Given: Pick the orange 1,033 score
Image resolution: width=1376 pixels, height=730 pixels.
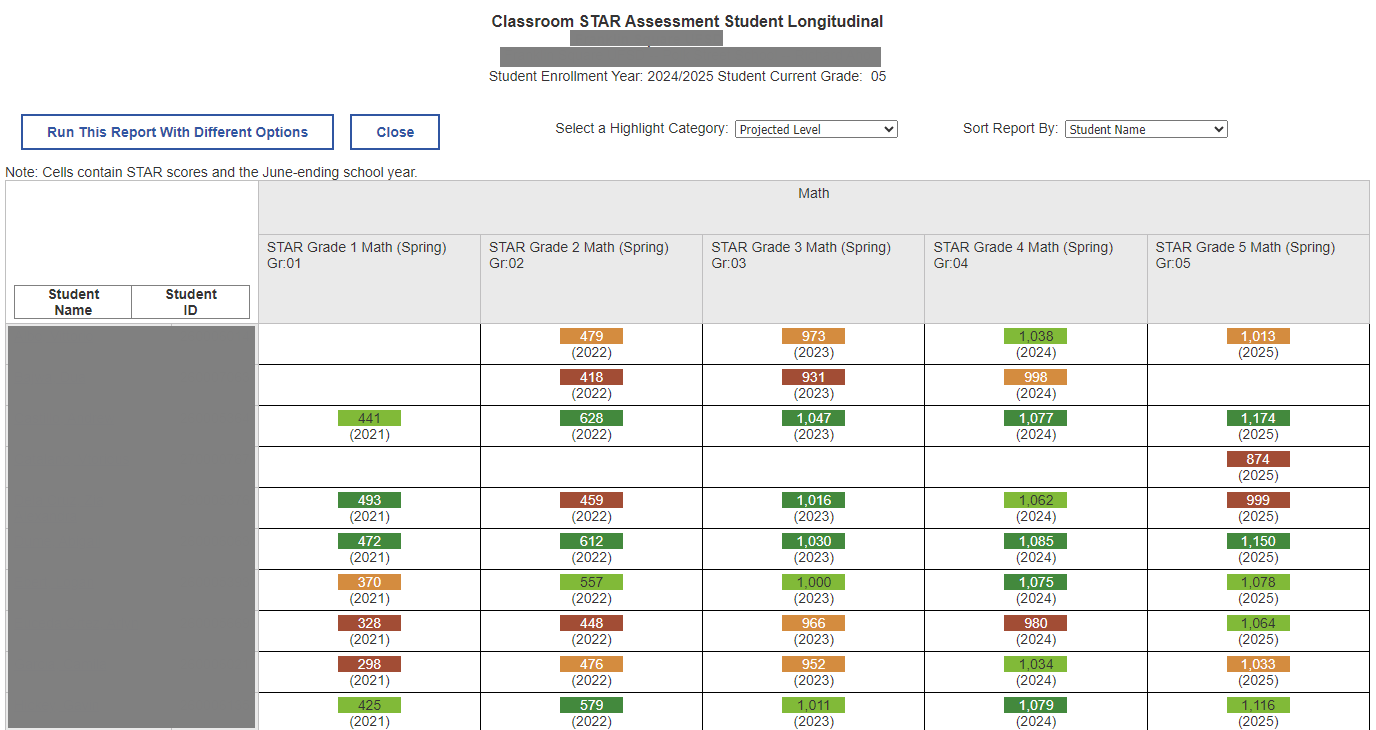Looking at the screenshot, I should click(1258, 664).
